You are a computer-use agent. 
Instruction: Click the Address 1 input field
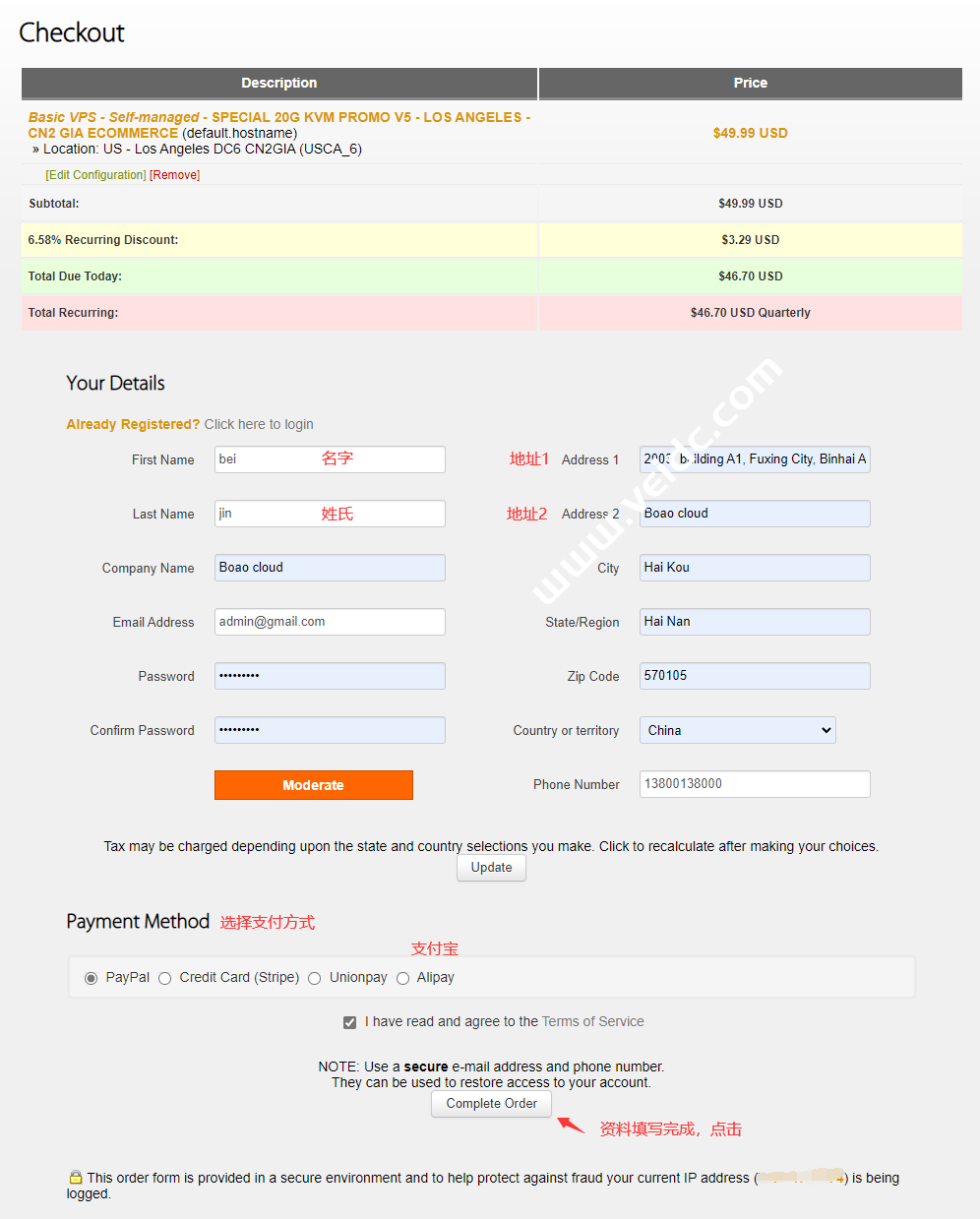[755, 459]
